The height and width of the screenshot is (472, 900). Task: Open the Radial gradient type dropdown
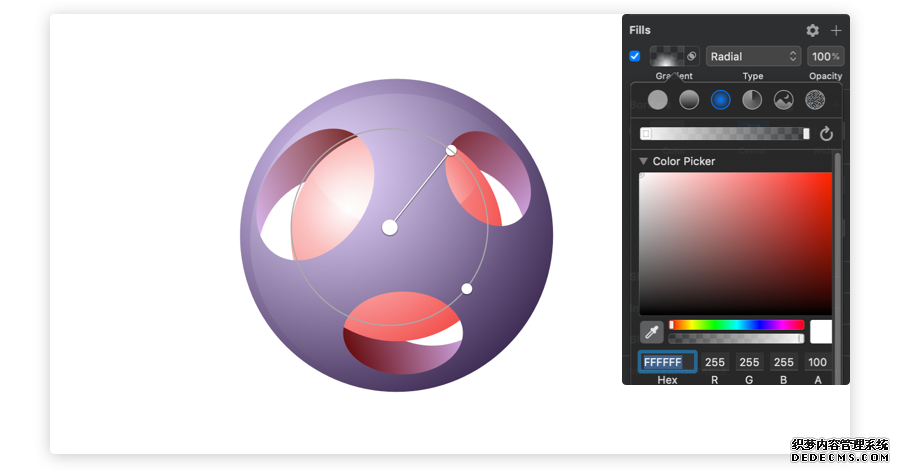pos(753,56)
